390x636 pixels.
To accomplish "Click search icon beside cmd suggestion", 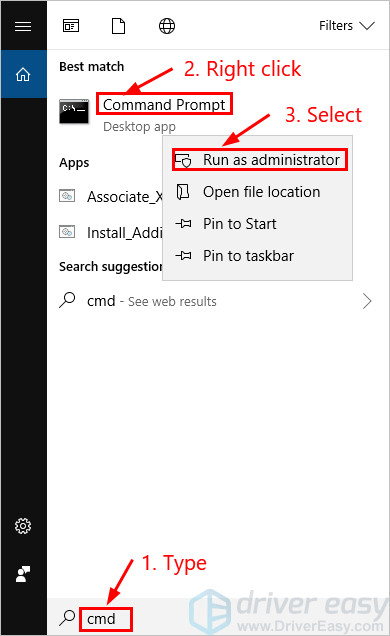I will pyautogui.click(x=67, y=300).
